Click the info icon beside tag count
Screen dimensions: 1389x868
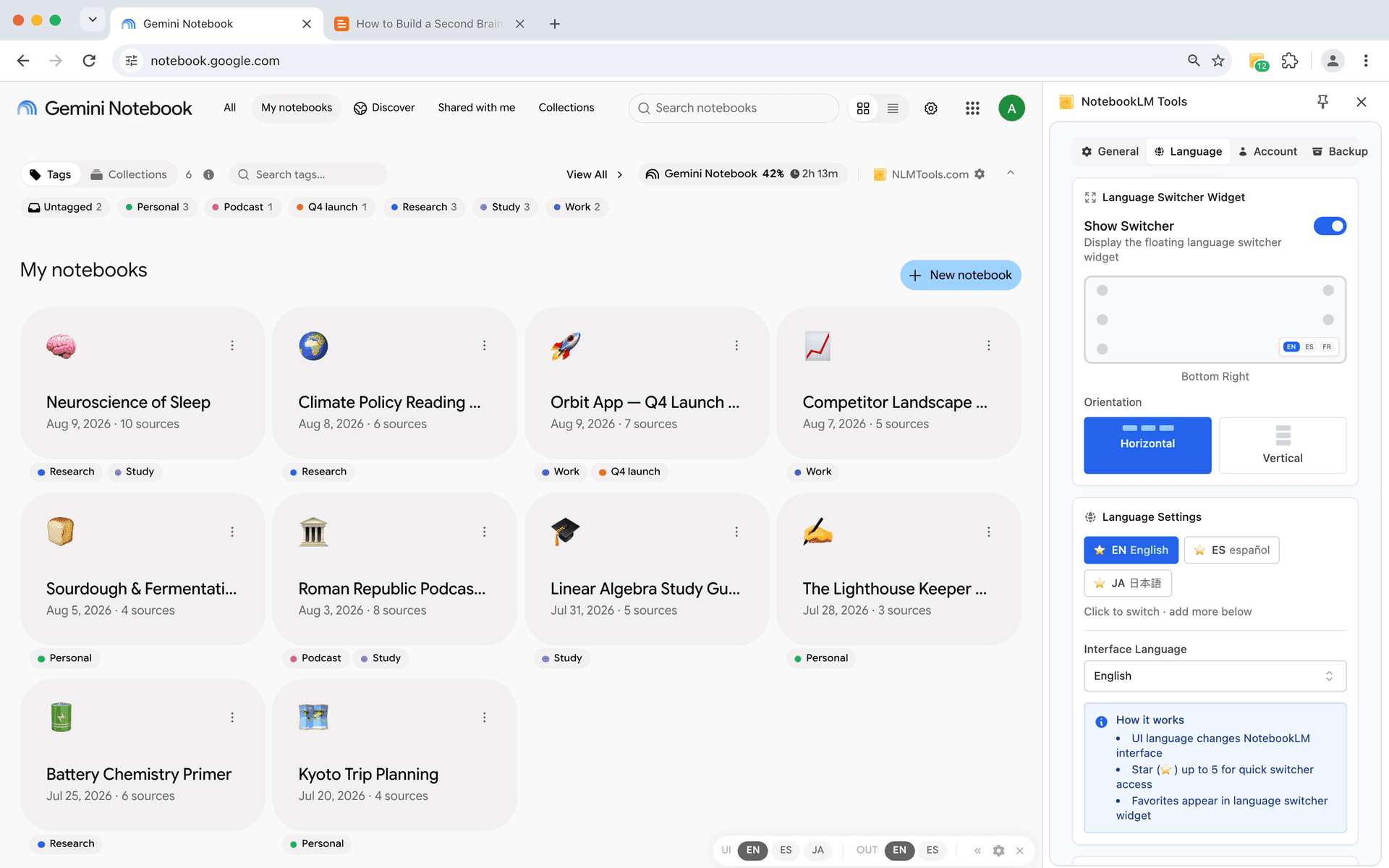tap(208, 174)
